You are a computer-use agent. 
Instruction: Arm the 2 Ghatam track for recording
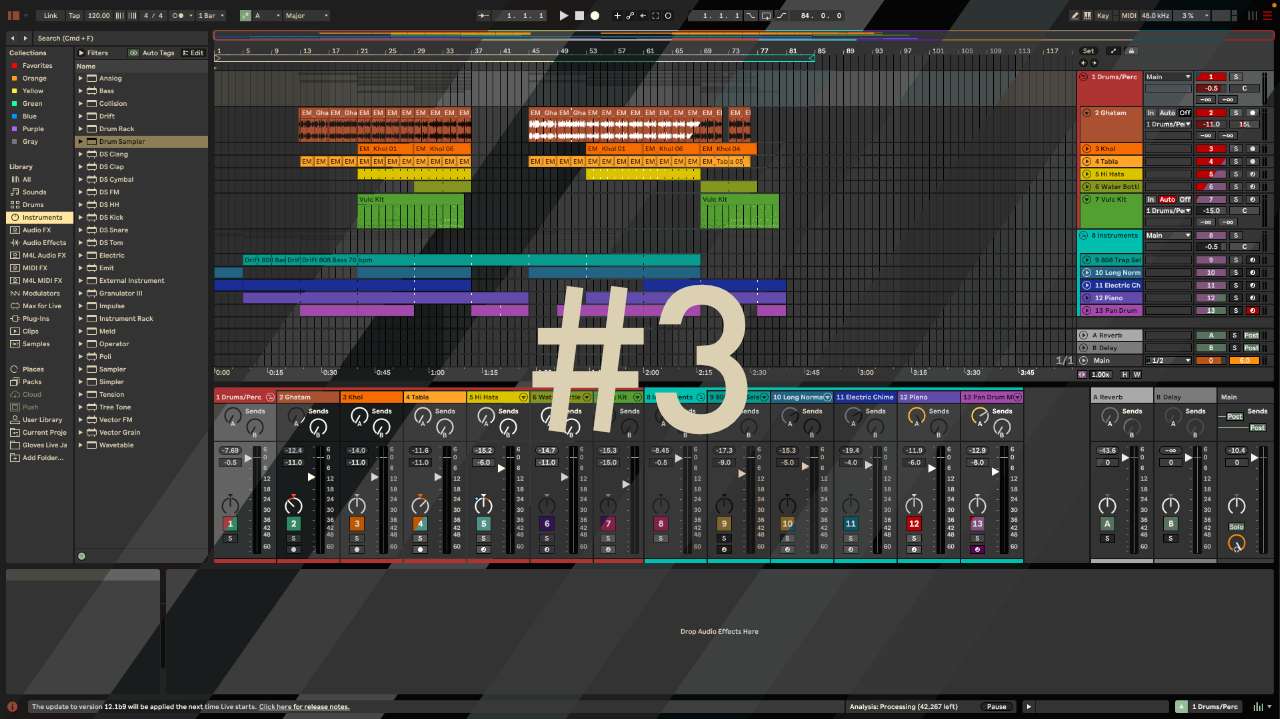click(x=1252, y=113)
